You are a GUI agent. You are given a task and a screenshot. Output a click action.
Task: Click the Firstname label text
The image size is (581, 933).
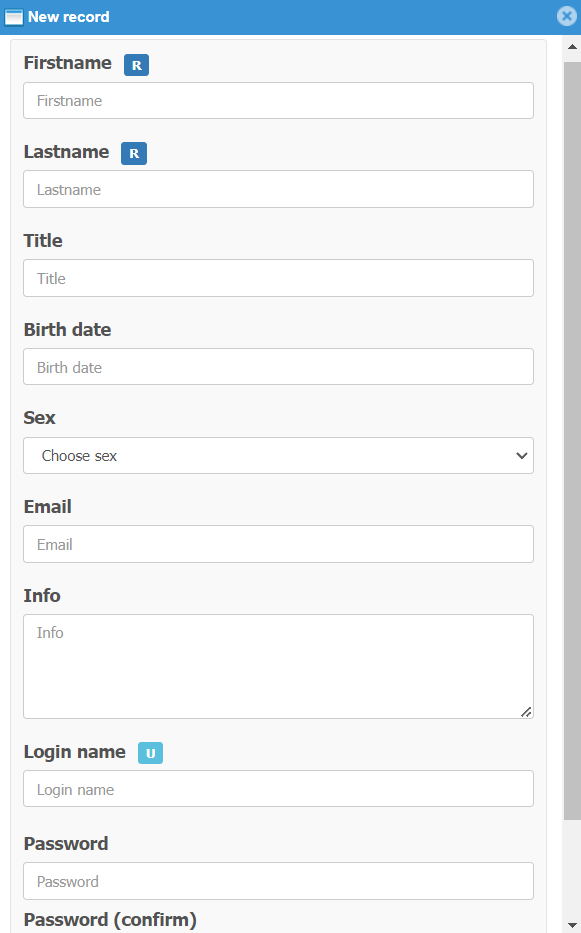tap(68, 63)
